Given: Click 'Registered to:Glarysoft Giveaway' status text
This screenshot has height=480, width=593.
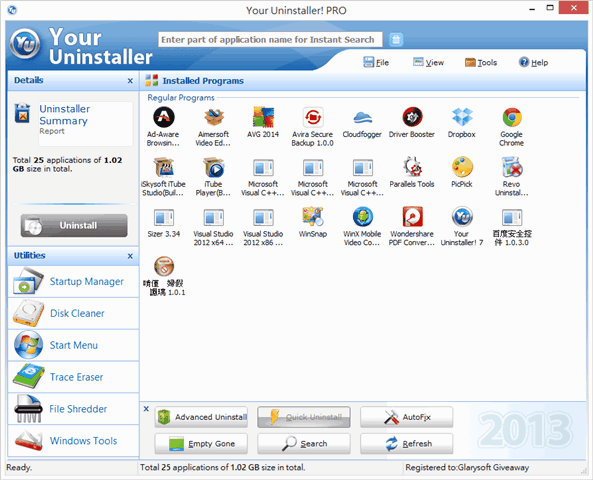Looking at the screenshot, I should pos(467,468).
